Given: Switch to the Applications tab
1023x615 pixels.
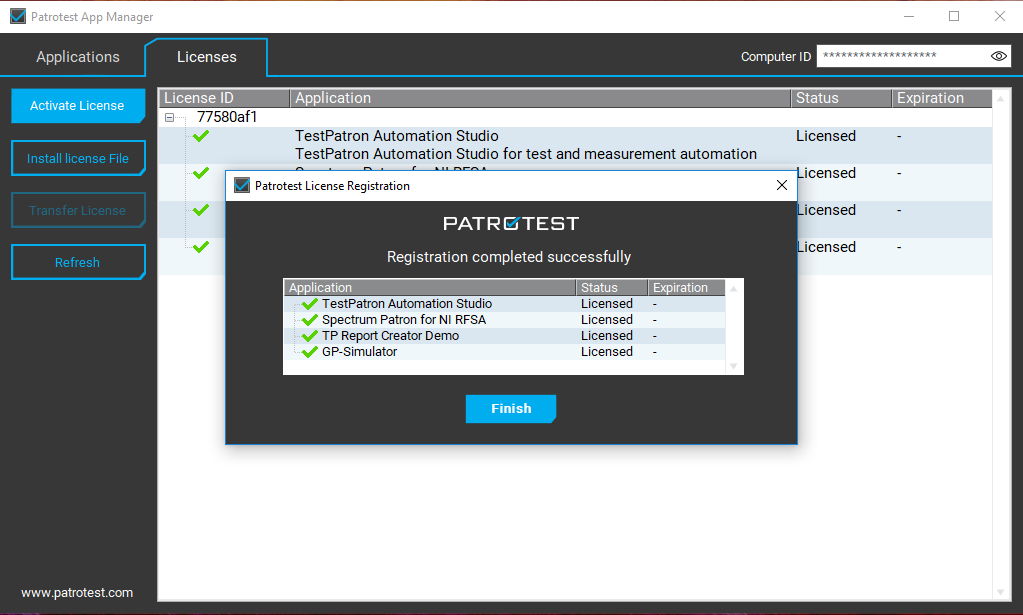Looking at the screenshot, I should tap(78, 57).
